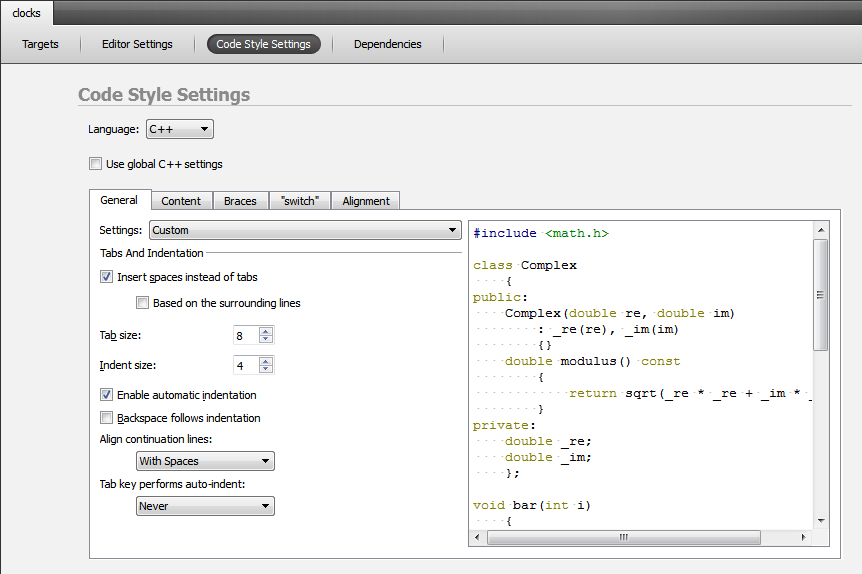Click the void bar(int i) preview line
The image size is (862, 574).
pyautogui.click(x=532, y=505)
